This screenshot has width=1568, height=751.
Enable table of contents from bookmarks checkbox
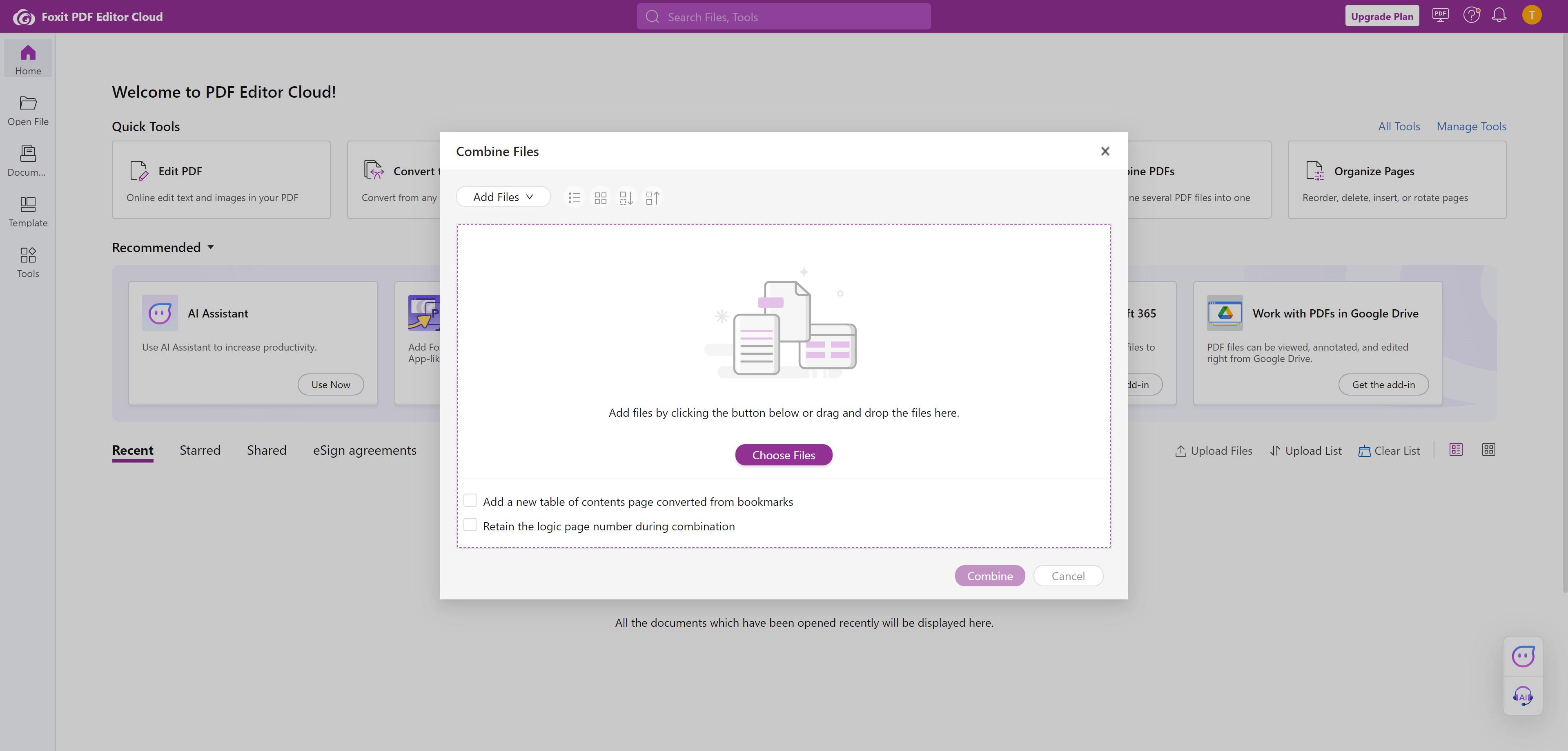tap(470, 501)
